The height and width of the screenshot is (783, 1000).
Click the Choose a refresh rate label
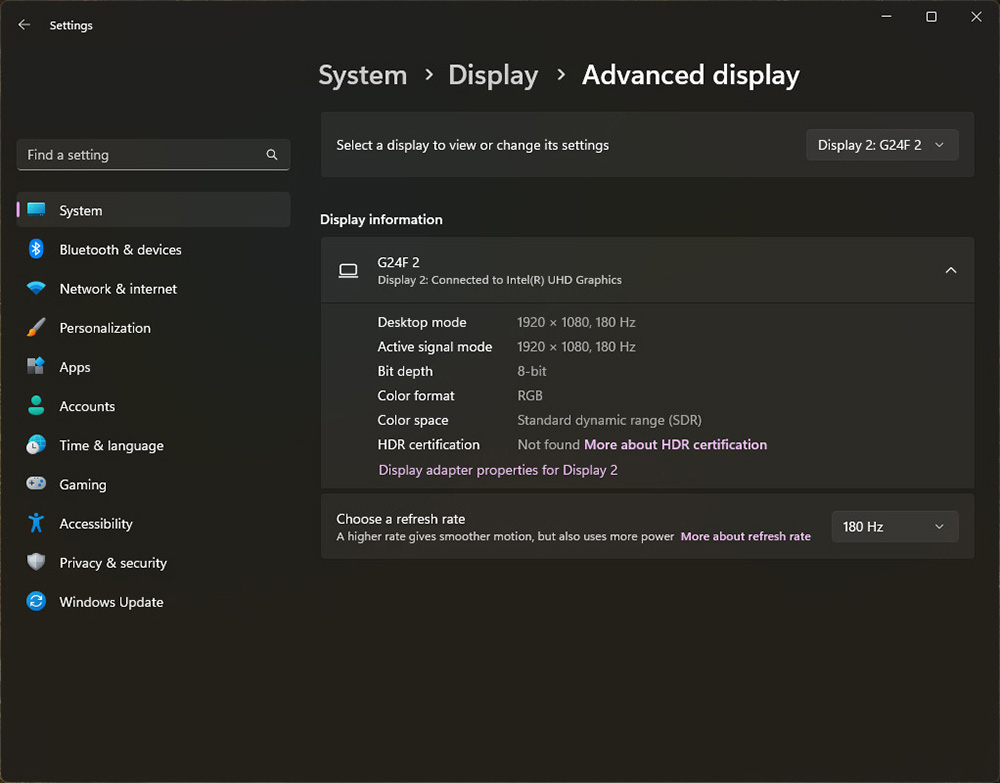pyautogui.click(x=401, y=519)
